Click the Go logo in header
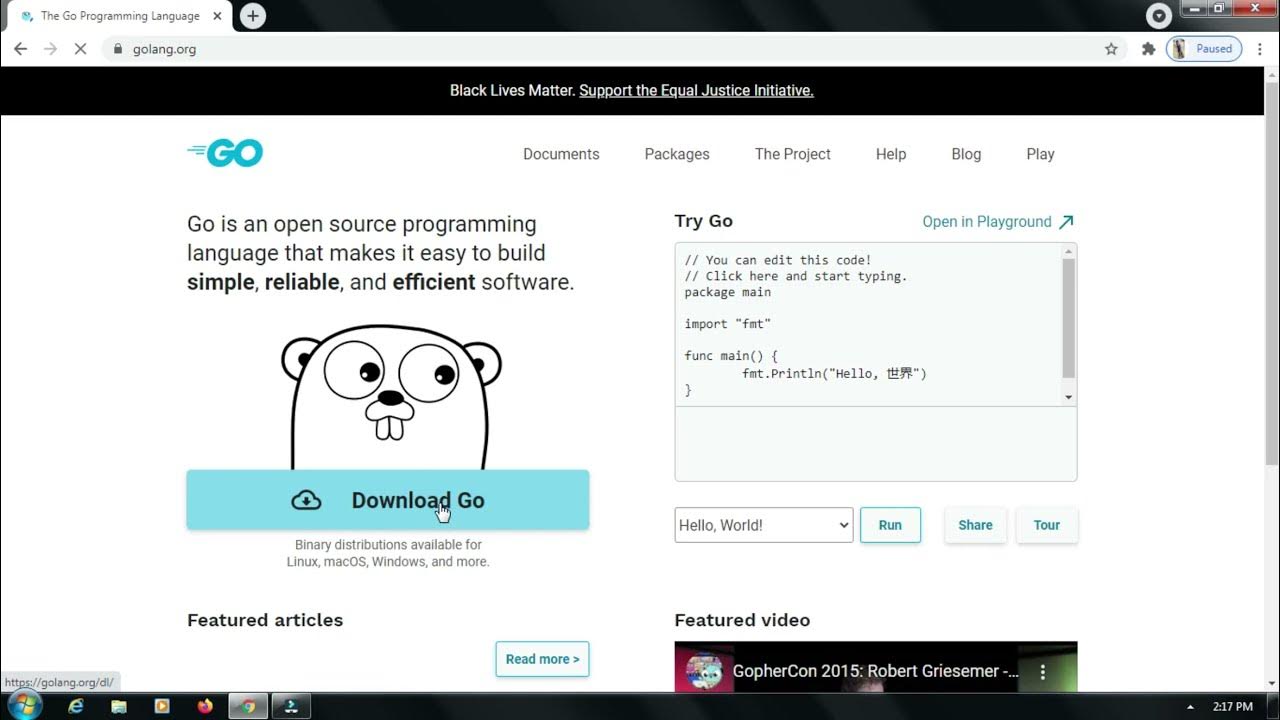This screenshot has height=720, width=1280. tap(225, 153)
